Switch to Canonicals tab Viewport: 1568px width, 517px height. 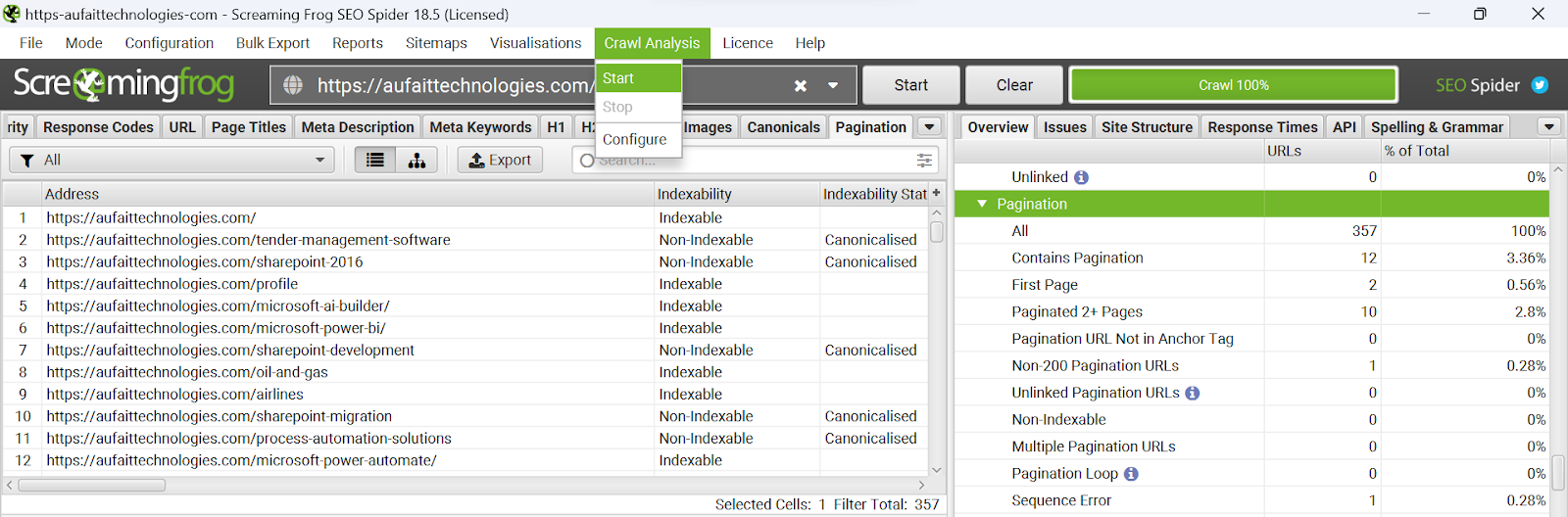[783, 127]
